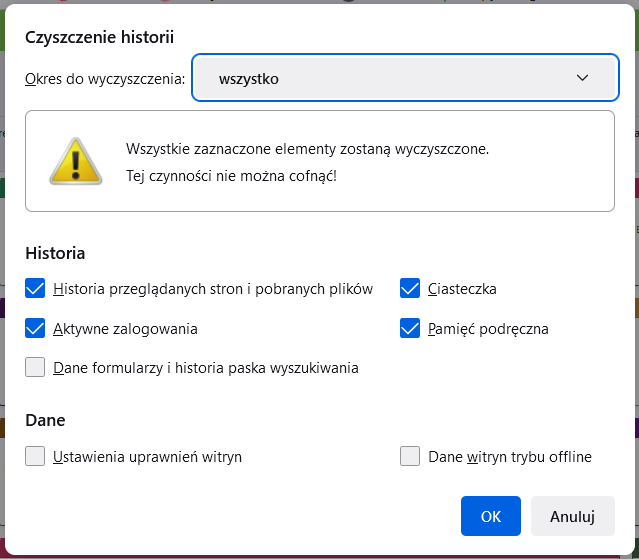Uncheck the 'Ciasteczka' checkbox

click(409, 289)
